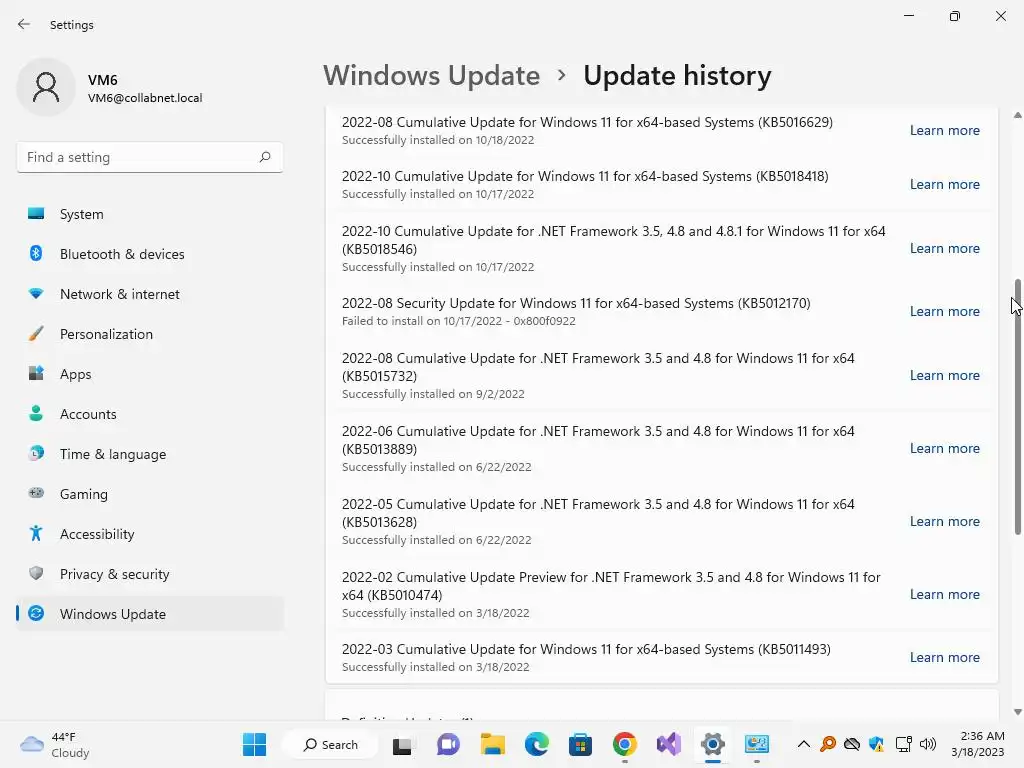This screenshot has height=768, width=1024.
Task: Click the search magnifier in Find a setting
Action: 264,157
